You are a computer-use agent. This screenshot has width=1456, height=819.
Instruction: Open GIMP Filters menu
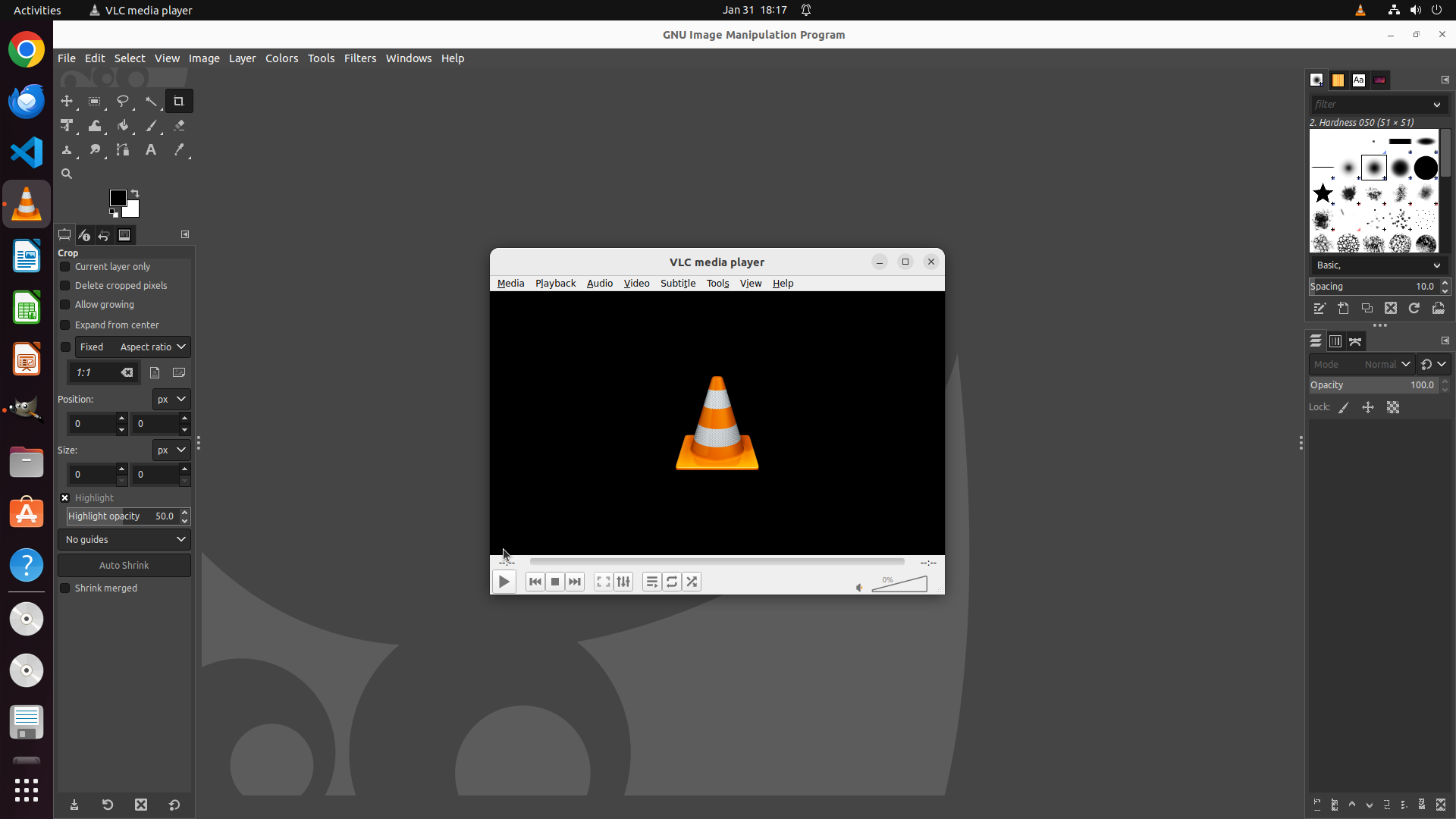pos(359,58)
